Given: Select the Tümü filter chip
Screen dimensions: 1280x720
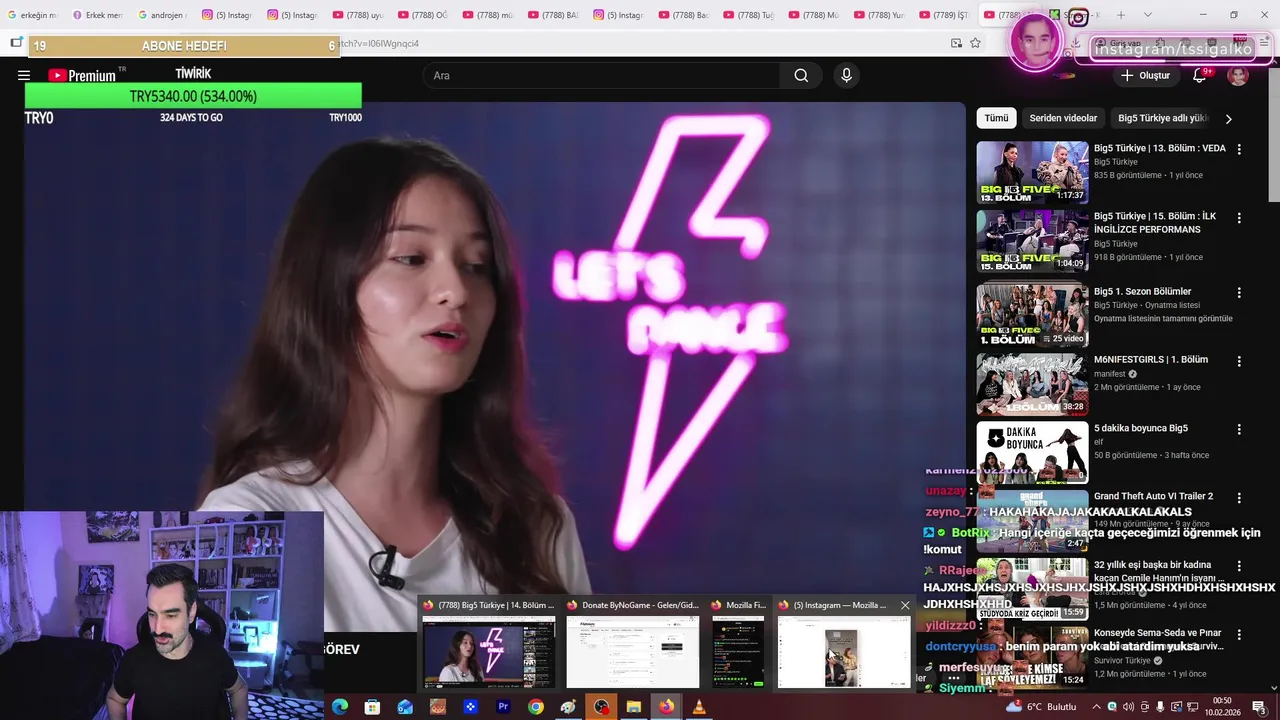Looking at the screenshot, I should pyautogui.click(x=996, y=118).
